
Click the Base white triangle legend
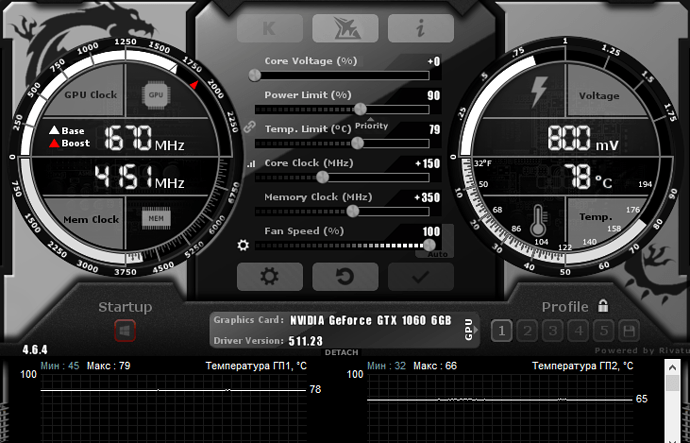(x=66, y=130)
